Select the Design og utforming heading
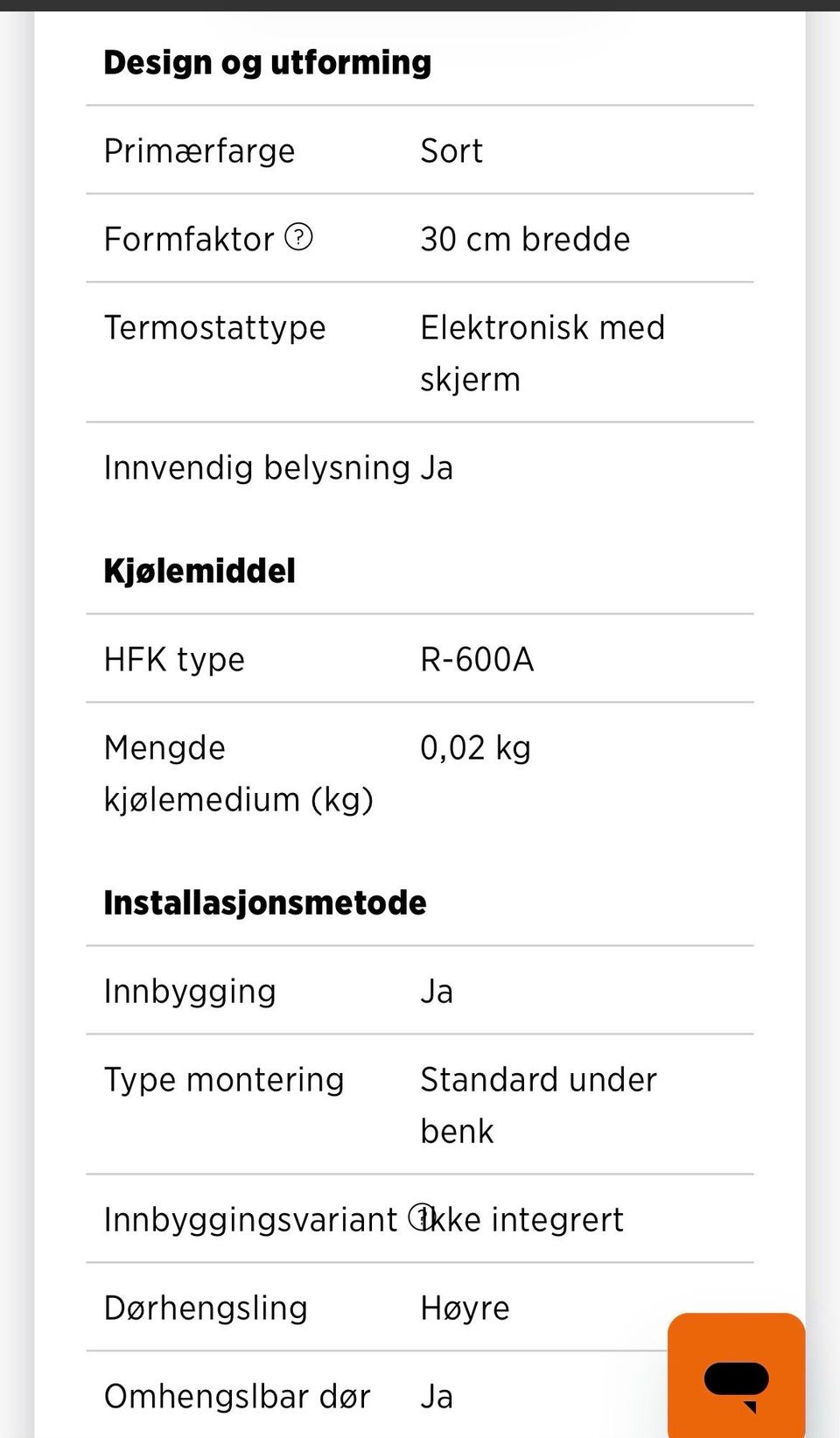Viewport: 840px width, 1438px height. coord(267,63)
